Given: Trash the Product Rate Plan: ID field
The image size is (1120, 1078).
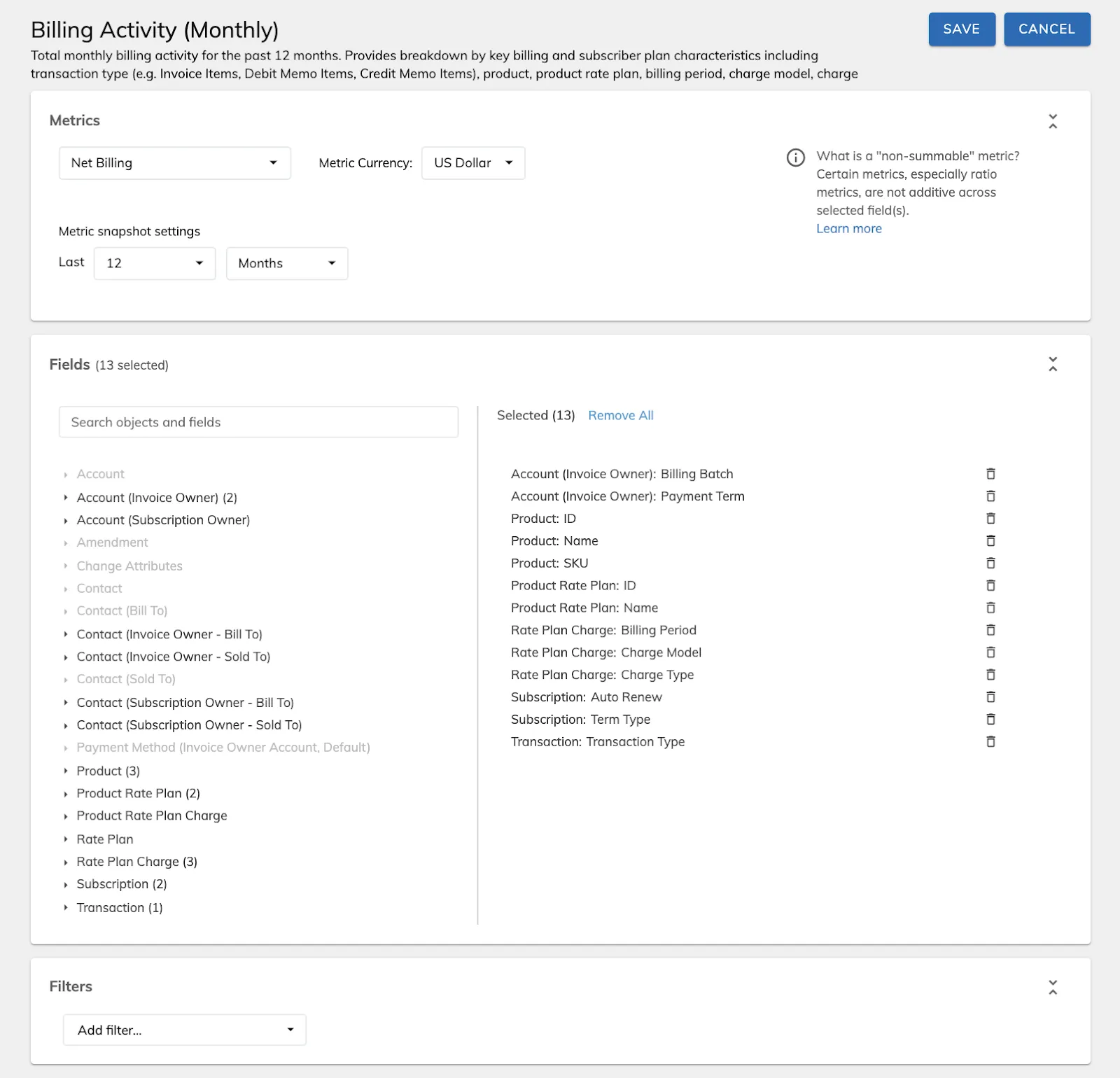Looking at the screenshot, I should click(990, 586).
